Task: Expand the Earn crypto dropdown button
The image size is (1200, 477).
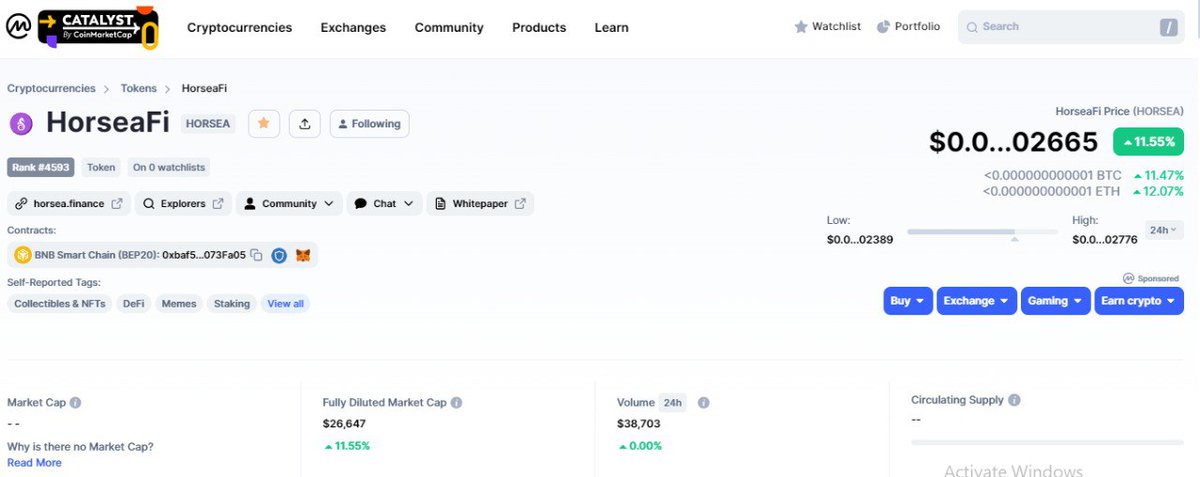Action: (1139, 301)
